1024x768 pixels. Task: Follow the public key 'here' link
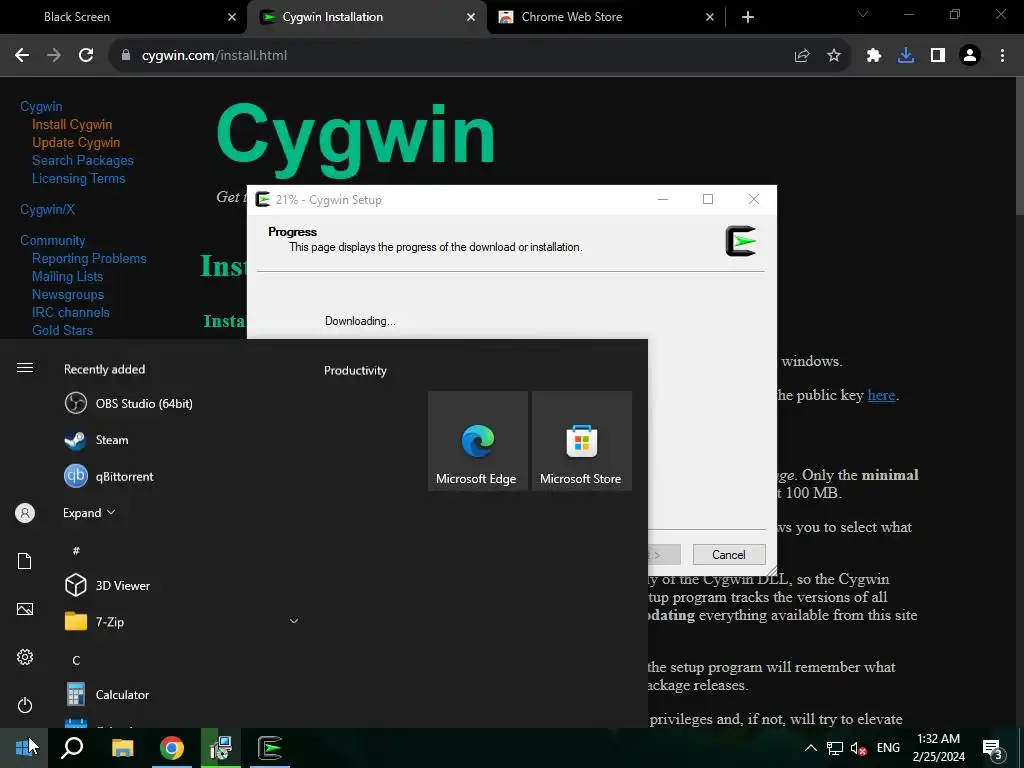point(881,395)
